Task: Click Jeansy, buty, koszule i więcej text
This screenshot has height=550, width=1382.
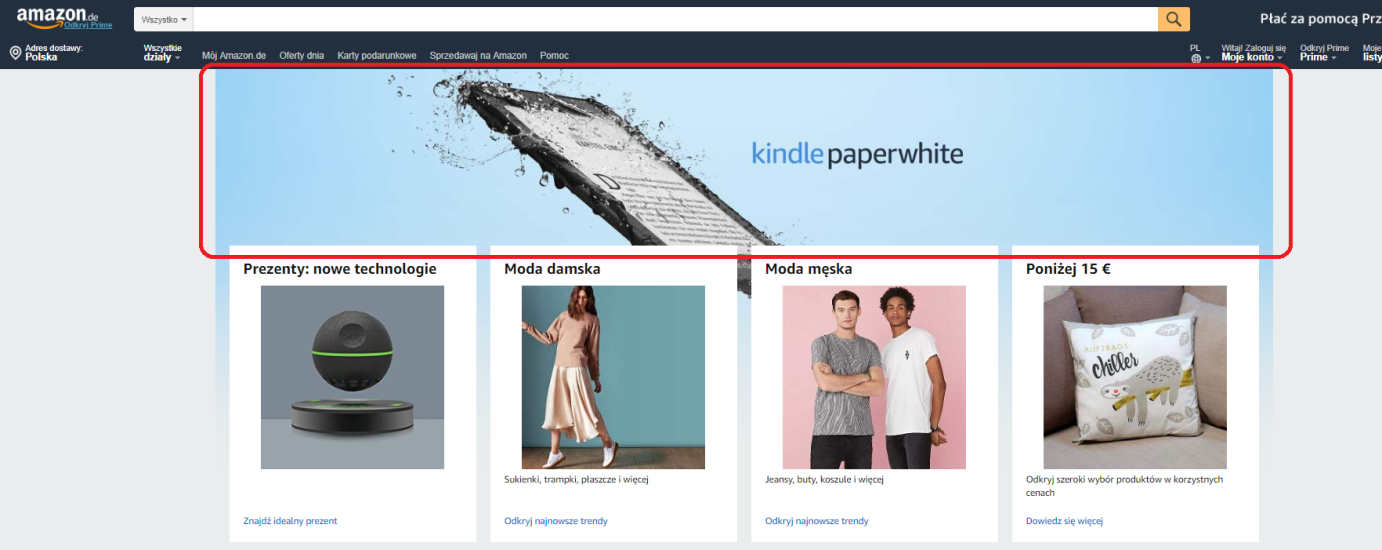Action: pos(824,479)
